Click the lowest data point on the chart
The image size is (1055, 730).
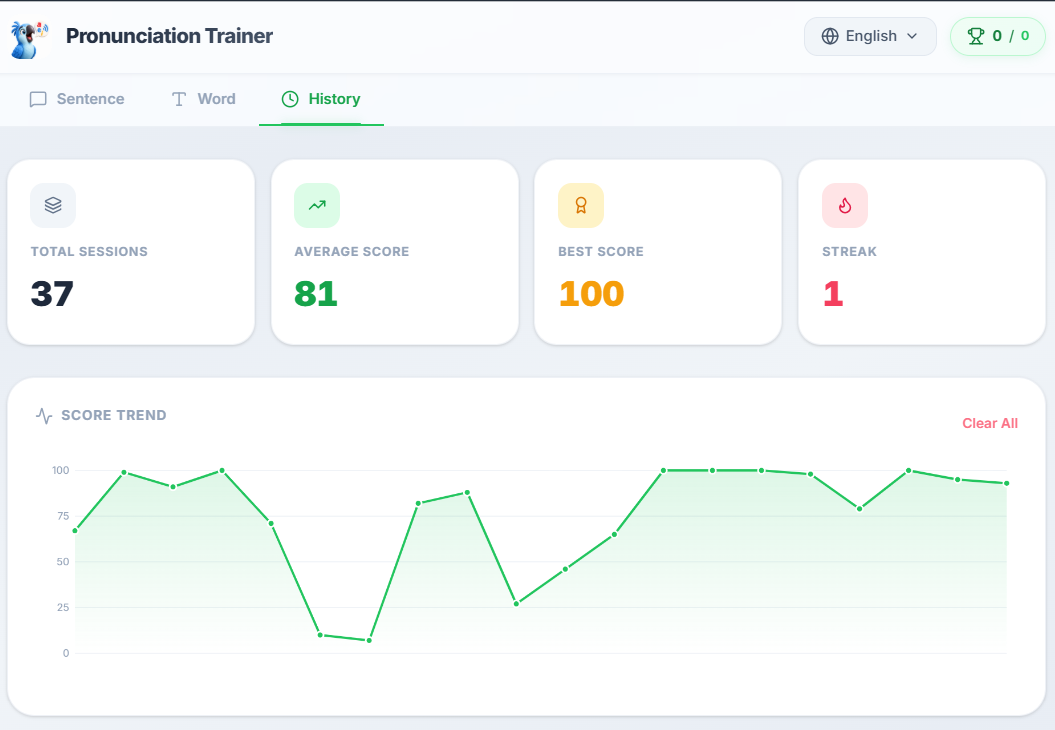click(369, 641)
